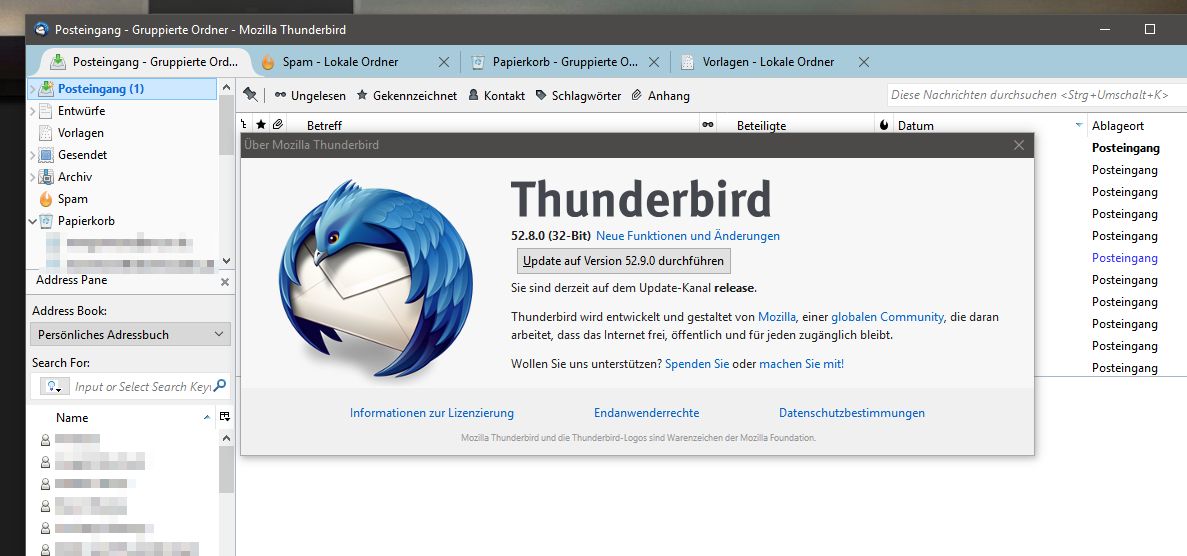The image size is (1187, 556).
Task: Close the Vorlagen tab
Action: pos(864,61)
